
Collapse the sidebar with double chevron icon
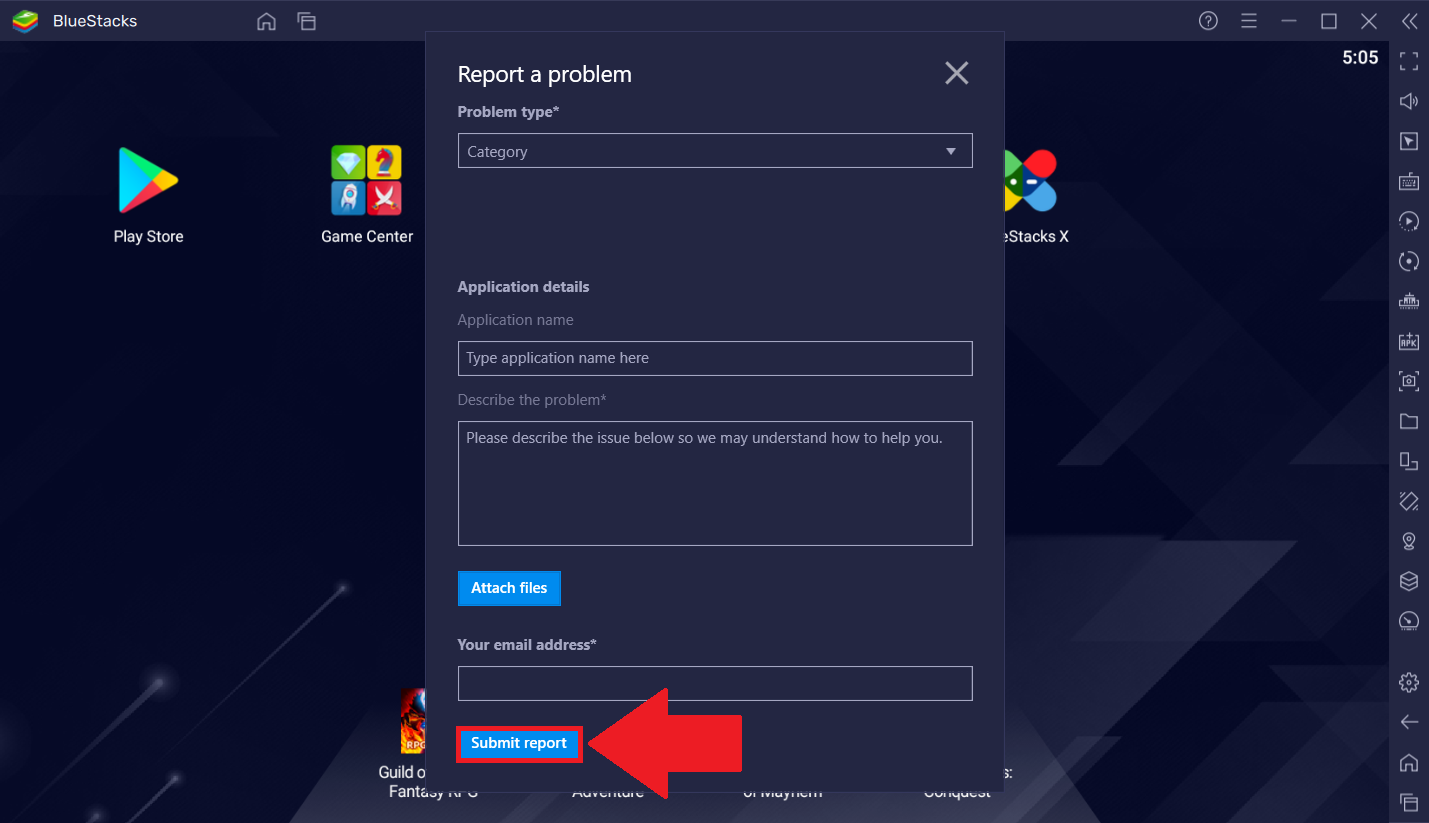[x=1409, y=21]
